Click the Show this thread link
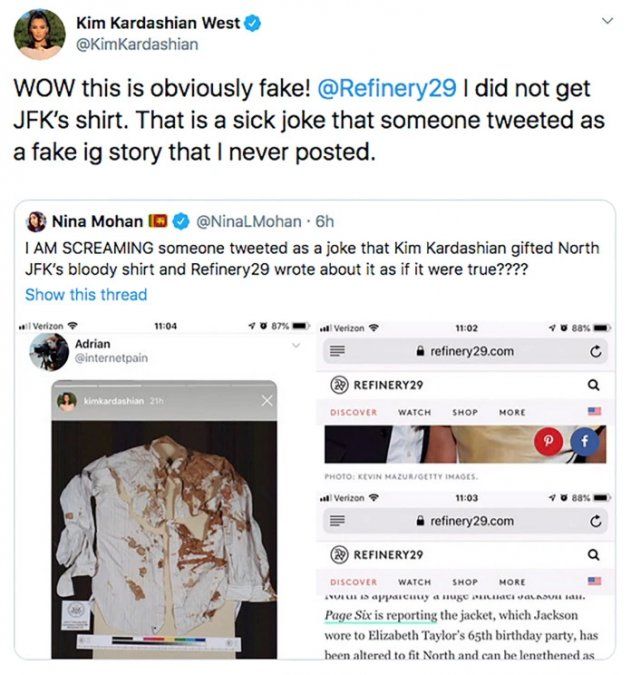 point(86,294)
